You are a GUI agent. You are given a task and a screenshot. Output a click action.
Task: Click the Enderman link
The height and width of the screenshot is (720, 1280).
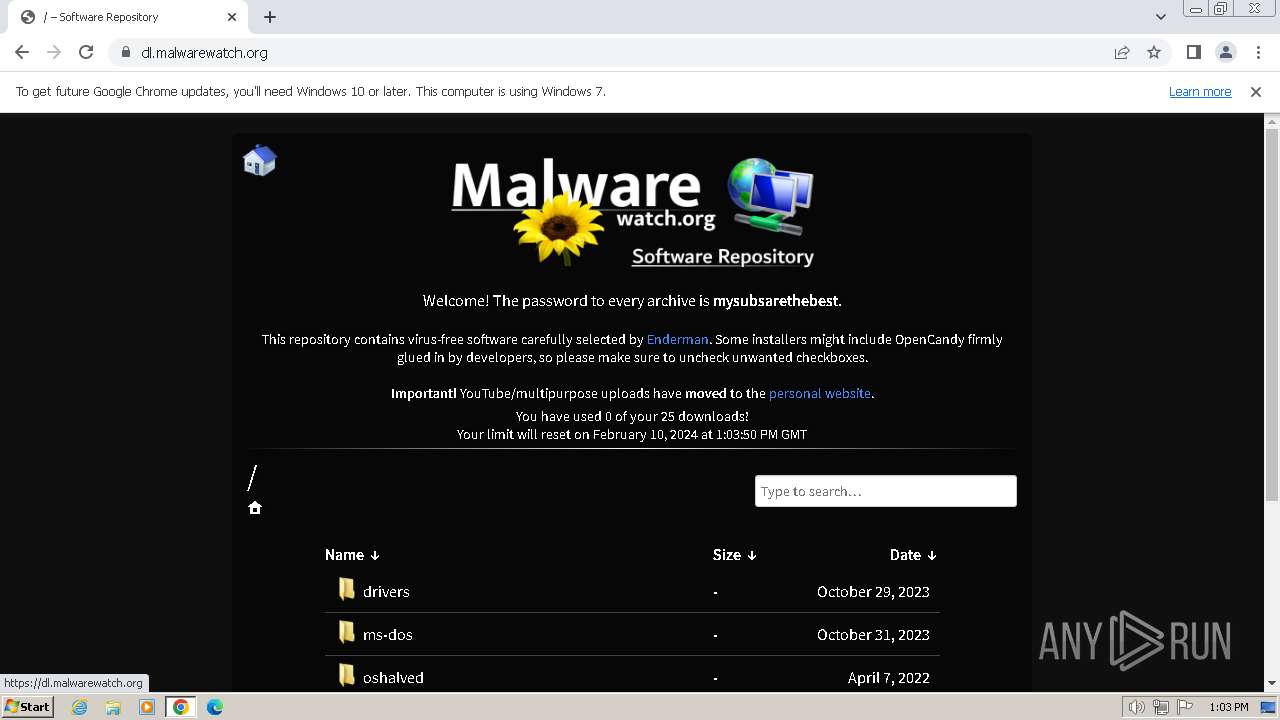677,339
